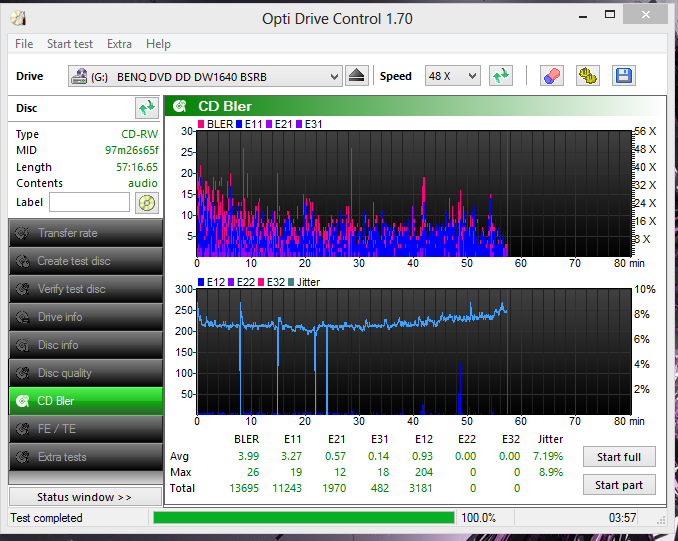The height and width of the screenshot is (541, 678).
Task: Switch to the Extra tests tab
Action: click(86, 457)
